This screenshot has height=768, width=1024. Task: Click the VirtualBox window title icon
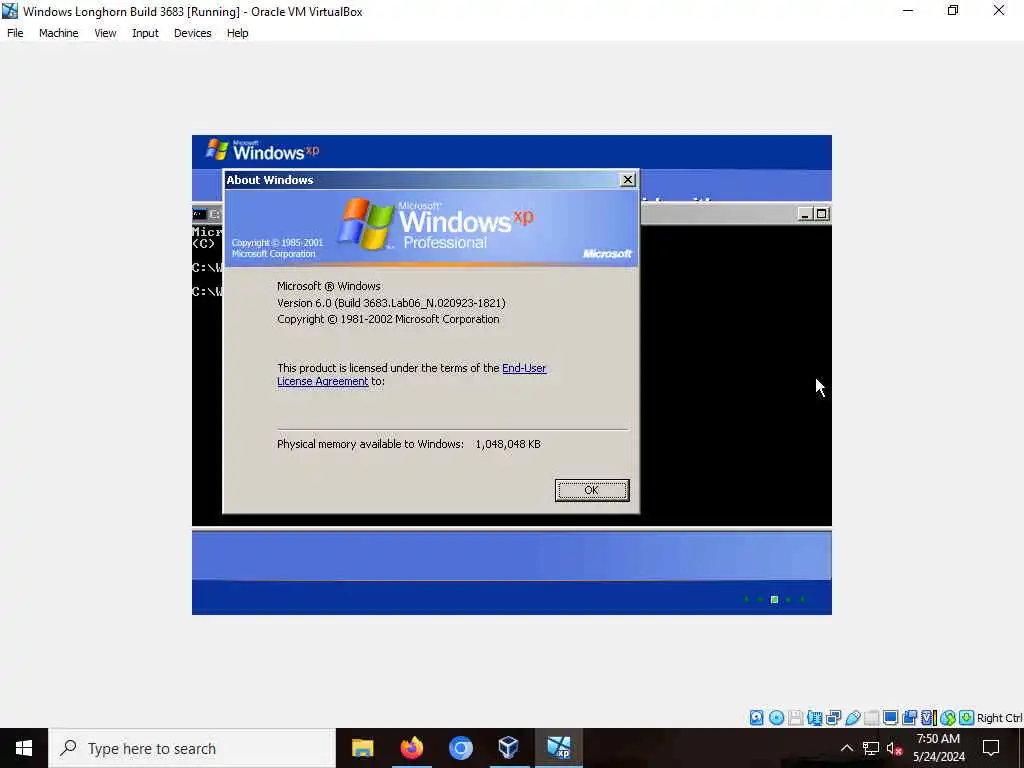click(10, 11)
